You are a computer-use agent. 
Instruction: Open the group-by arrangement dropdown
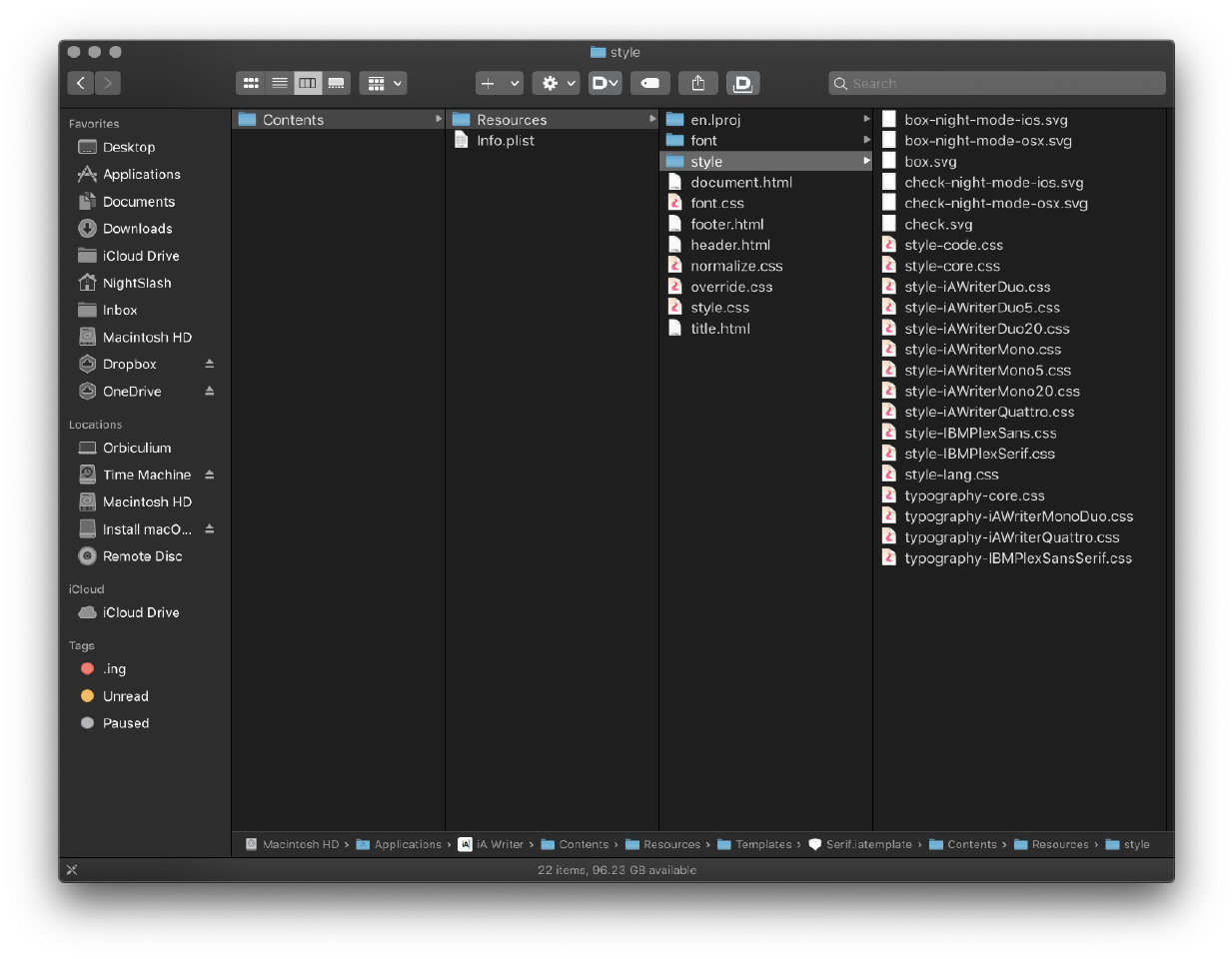(385, 83)
